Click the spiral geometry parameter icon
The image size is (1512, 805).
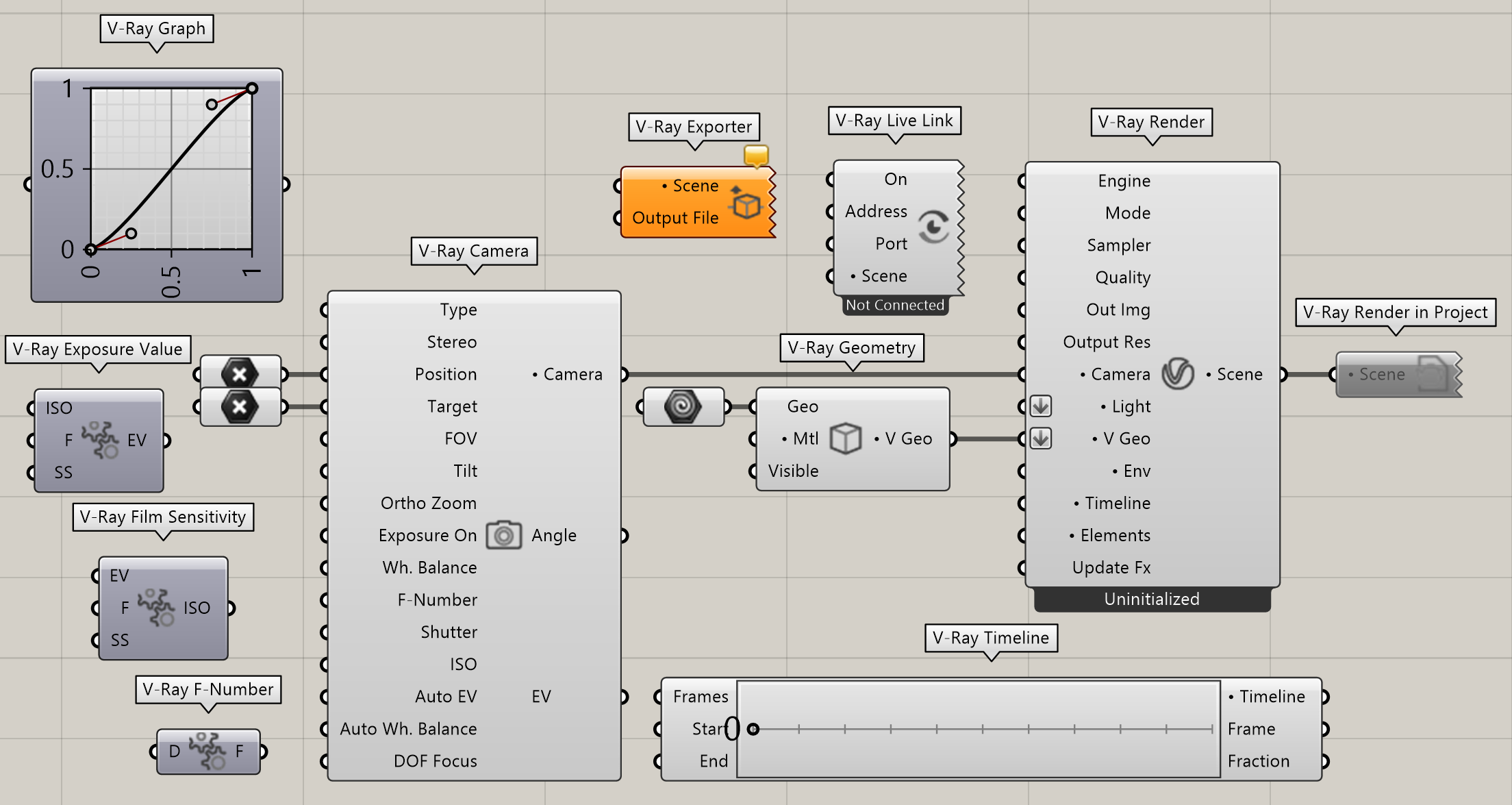pos(683,407)
